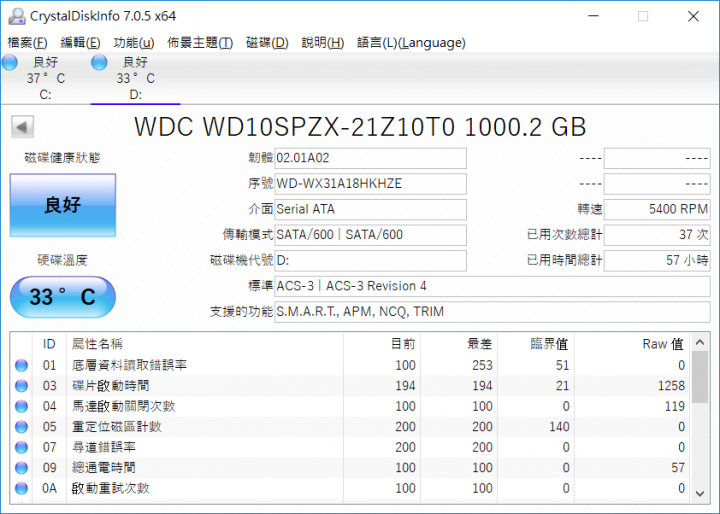Screen dimensions: 720x514
Task: Select the 底層資料讀取錯誤率 row
Action: pyautogui.click(x=350, y=366)
